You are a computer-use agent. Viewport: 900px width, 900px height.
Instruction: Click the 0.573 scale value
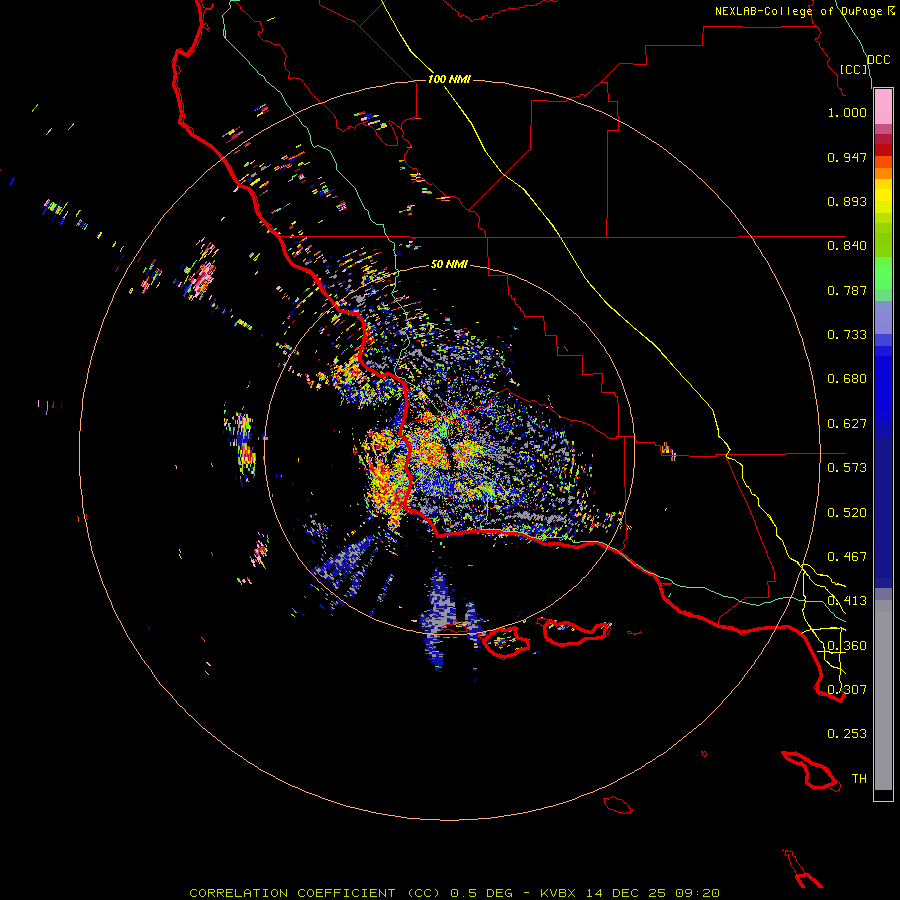pos(847,468)
